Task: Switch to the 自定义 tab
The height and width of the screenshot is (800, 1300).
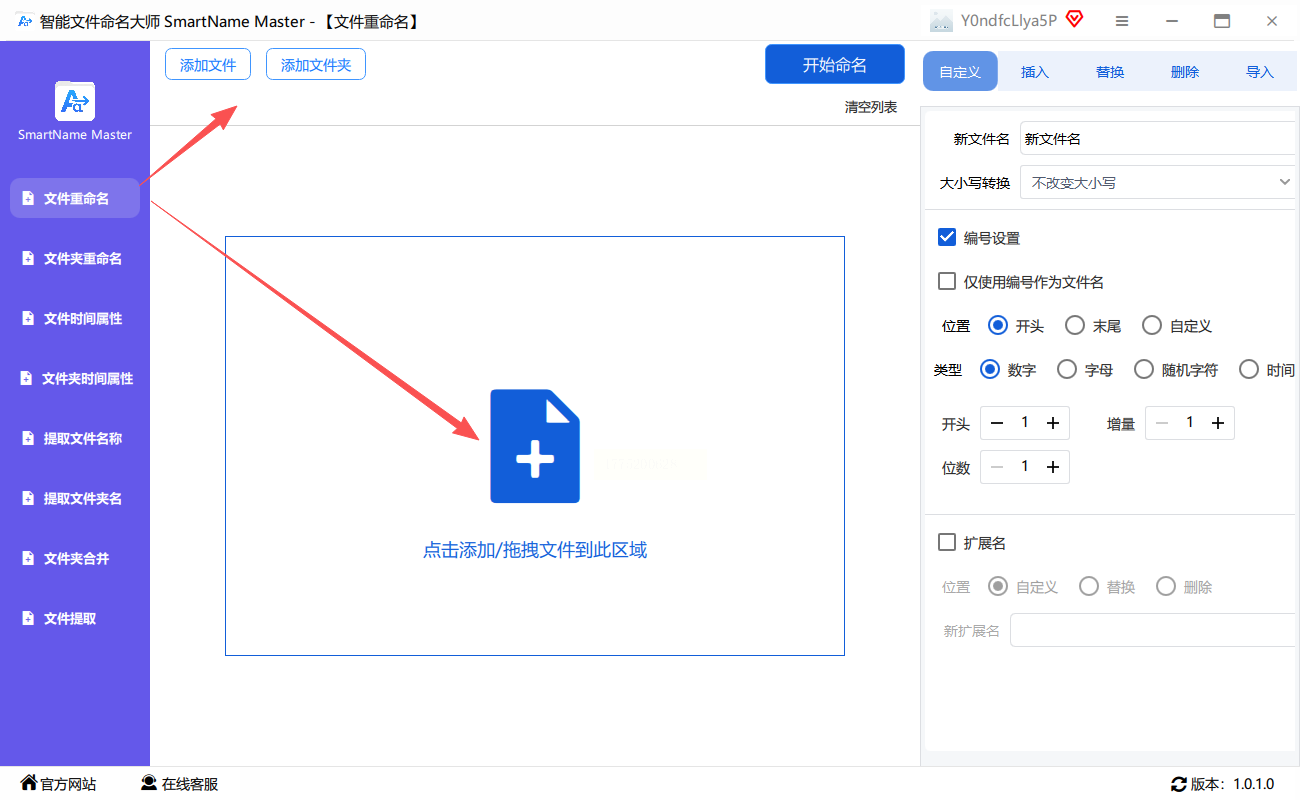Action: click(960, 72)
